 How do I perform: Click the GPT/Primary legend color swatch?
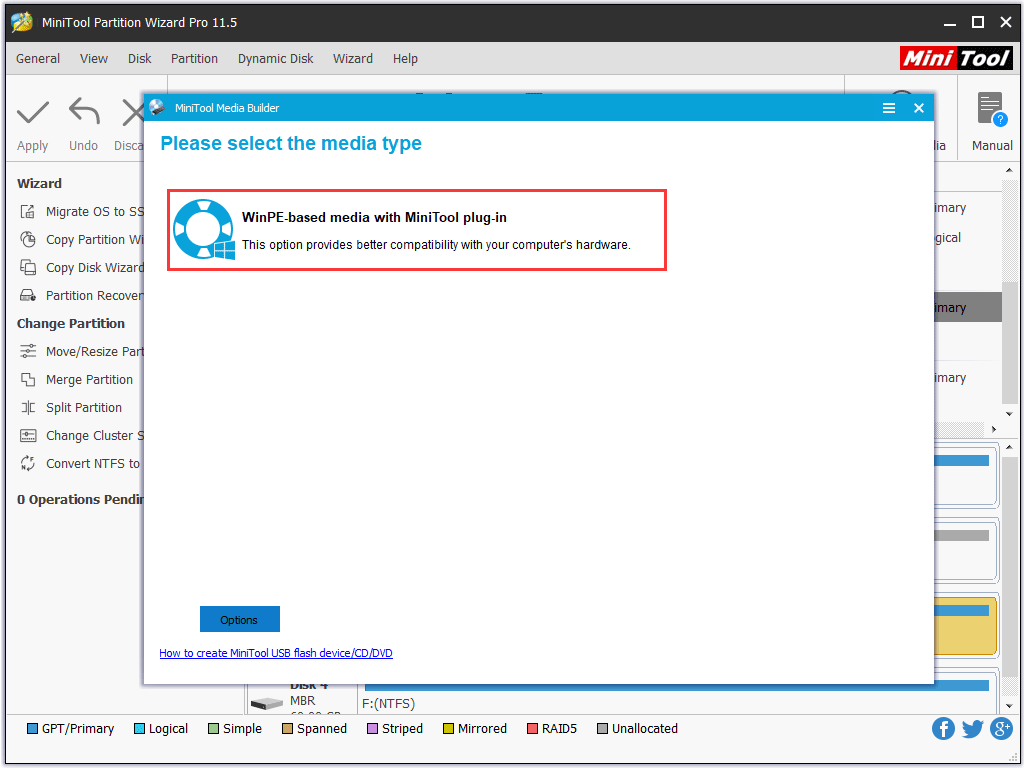click(32, 729)
